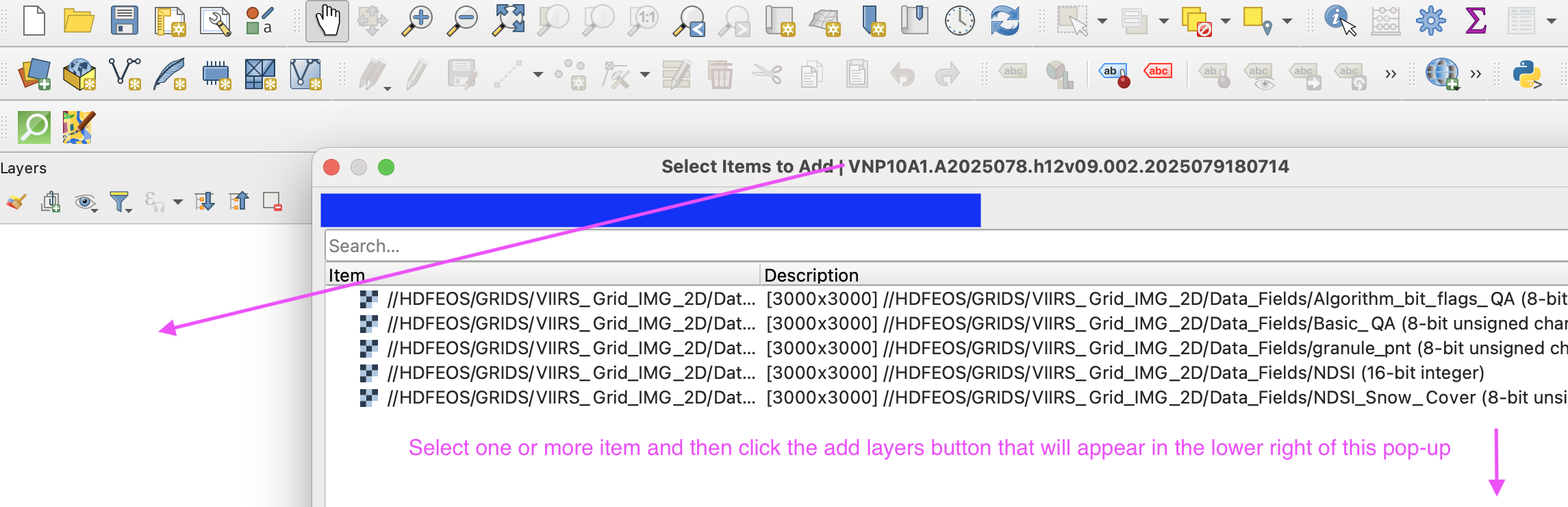Zoom to full extent
The width and height of the screenshot is (1568, 507).
coord(508,20)
